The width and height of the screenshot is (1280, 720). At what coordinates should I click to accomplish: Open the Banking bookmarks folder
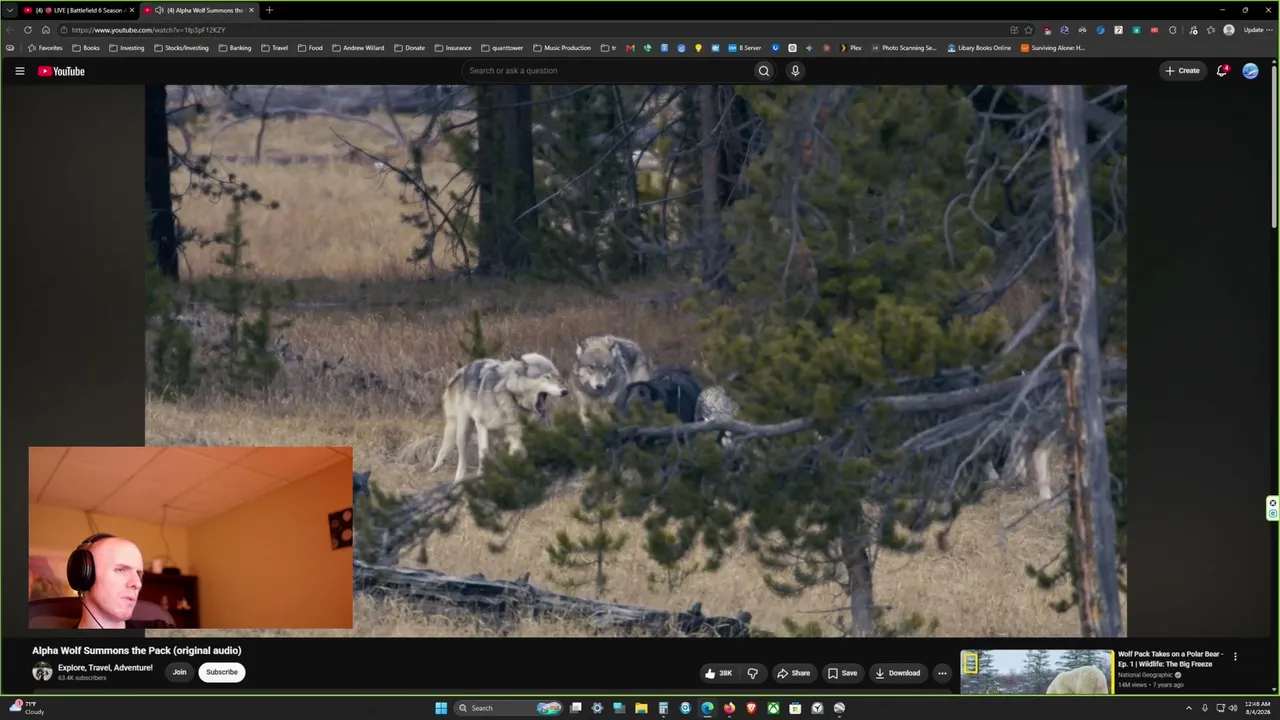pos(235,48)
